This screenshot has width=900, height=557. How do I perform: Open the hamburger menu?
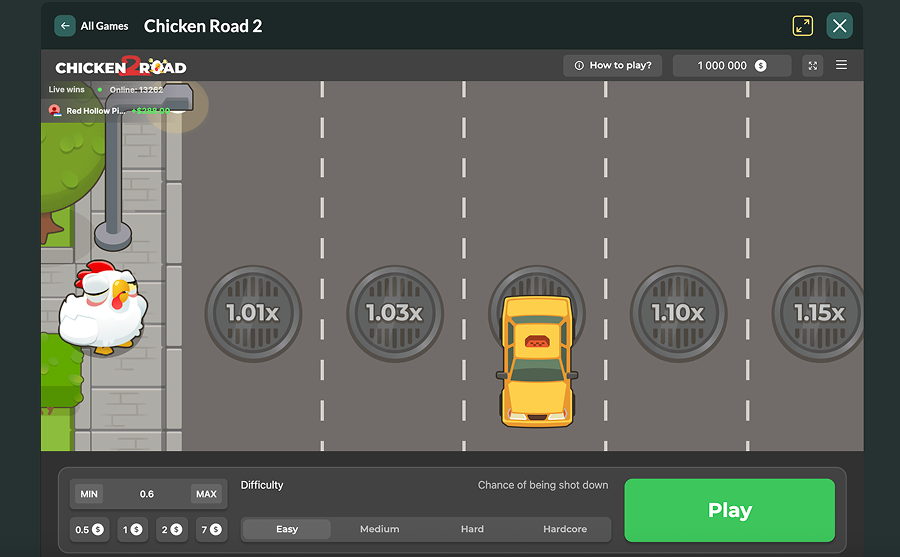(841, 65)
